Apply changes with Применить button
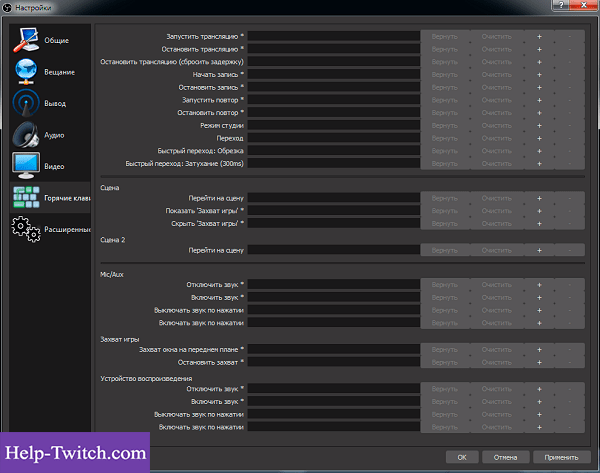Screen dimensions: 600x473 tap(561, 456)
